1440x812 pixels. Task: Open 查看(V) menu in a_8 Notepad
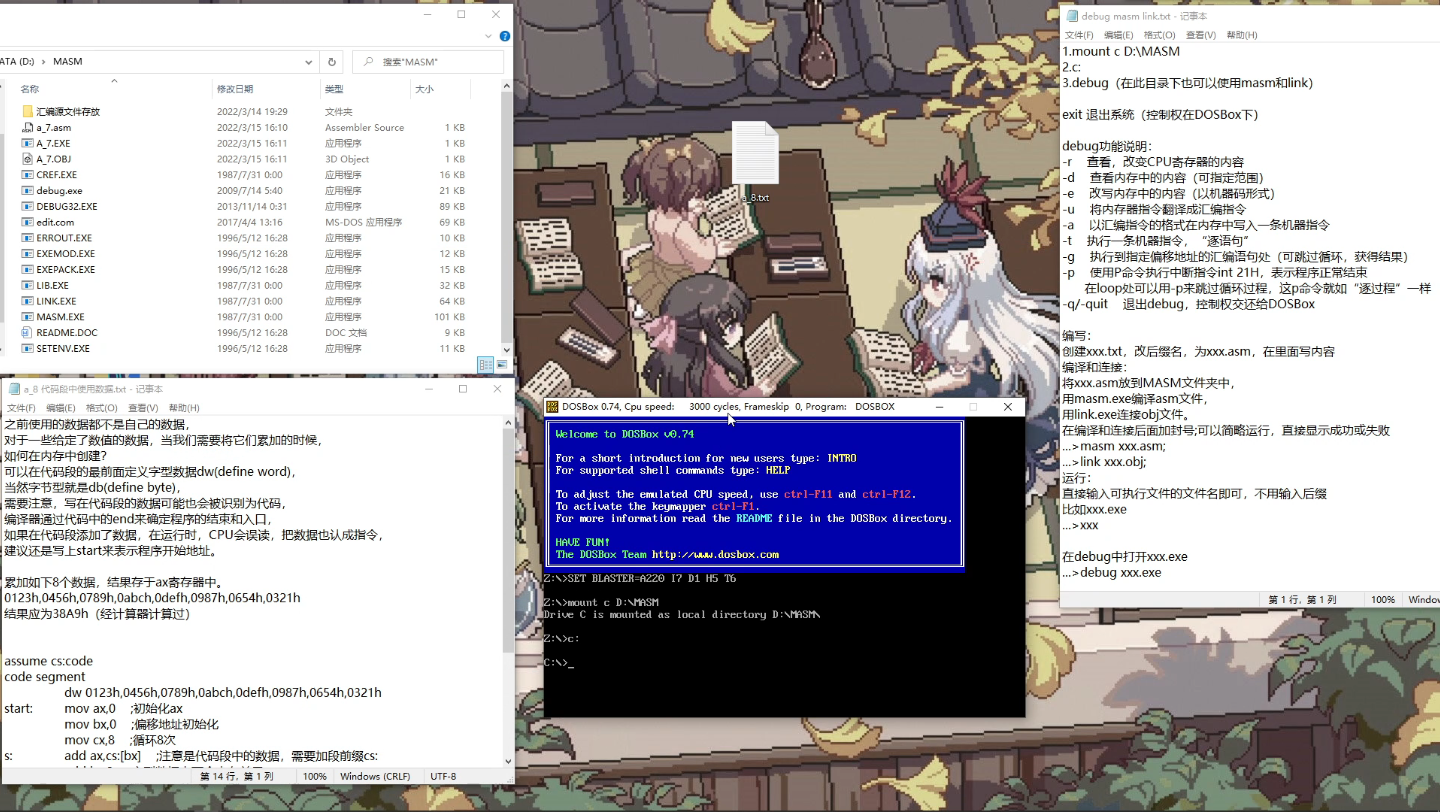pos(143,408)
